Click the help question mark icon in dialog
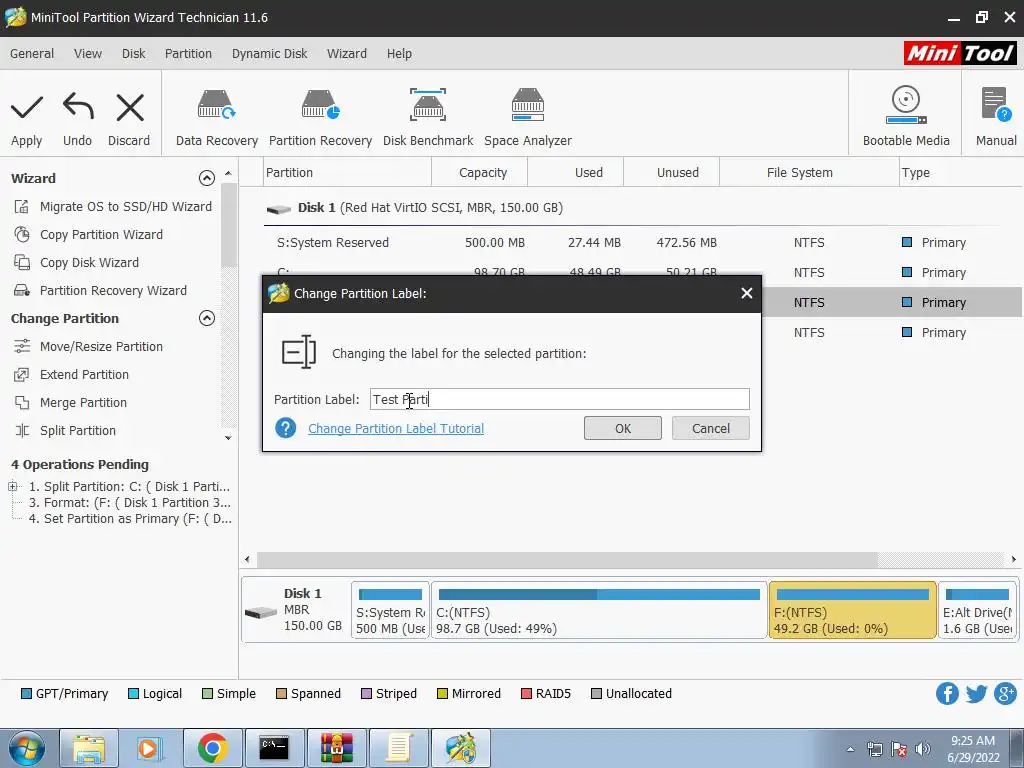 point(285,428)
